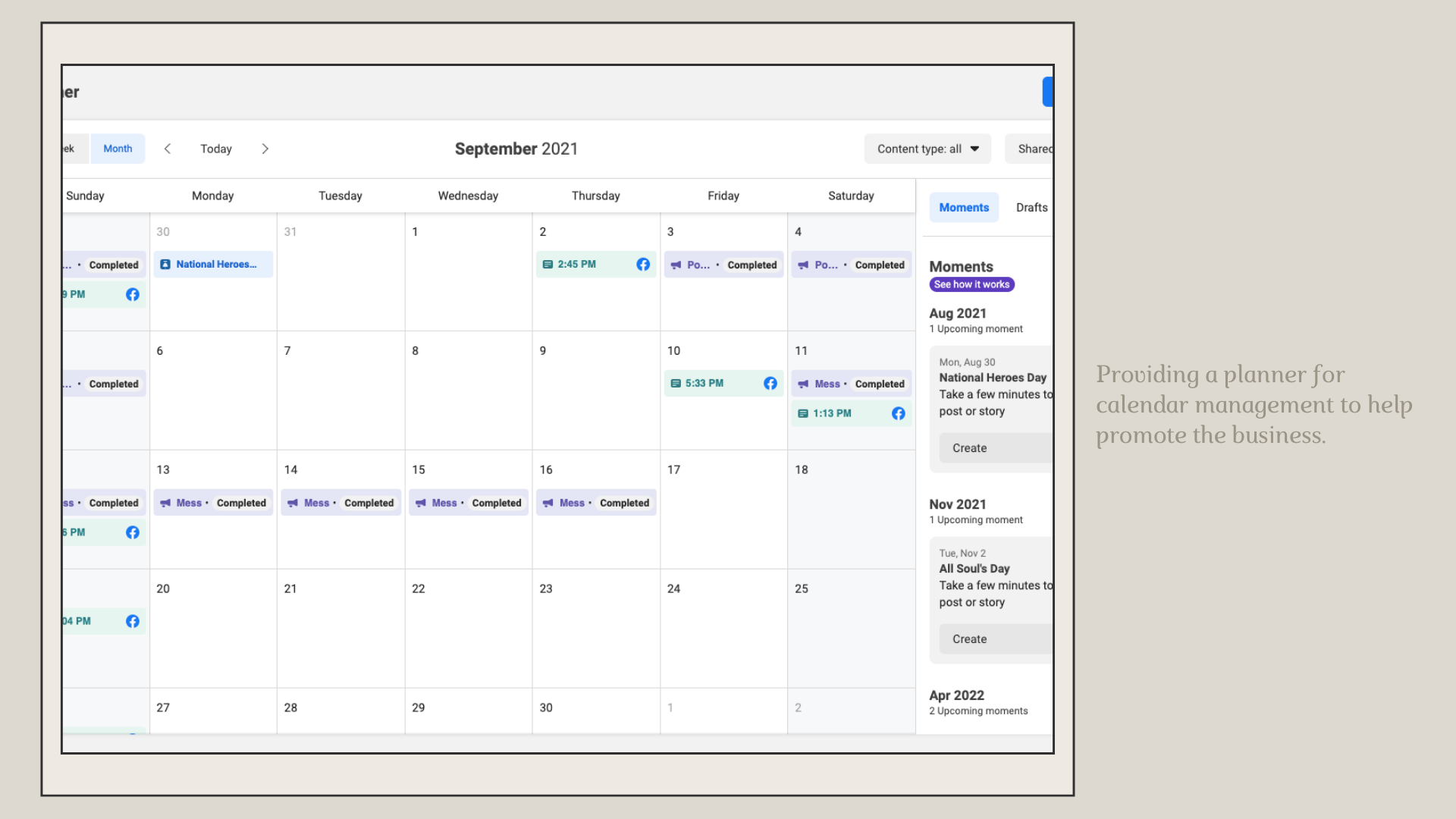Screen dimensions: 1456x819
Task: Click the caret arrow in Content type filter
Action: 975,149
